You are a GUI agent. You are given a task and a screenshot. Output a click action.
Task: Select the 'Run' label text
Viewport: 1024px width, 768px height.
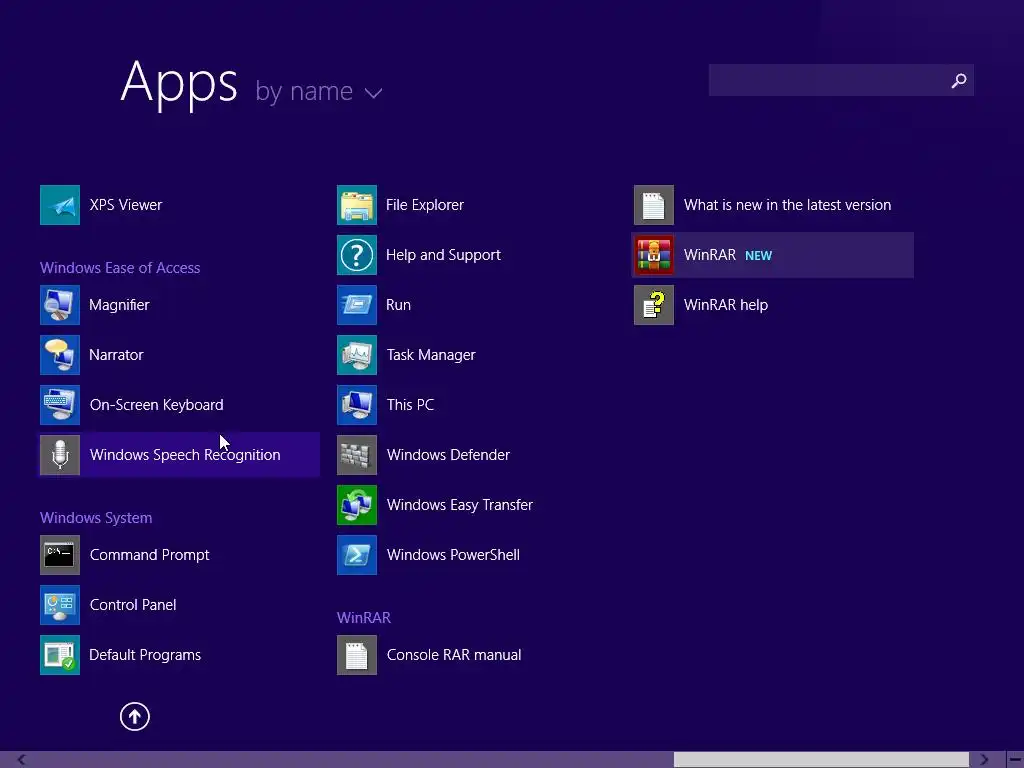[398, 305]
